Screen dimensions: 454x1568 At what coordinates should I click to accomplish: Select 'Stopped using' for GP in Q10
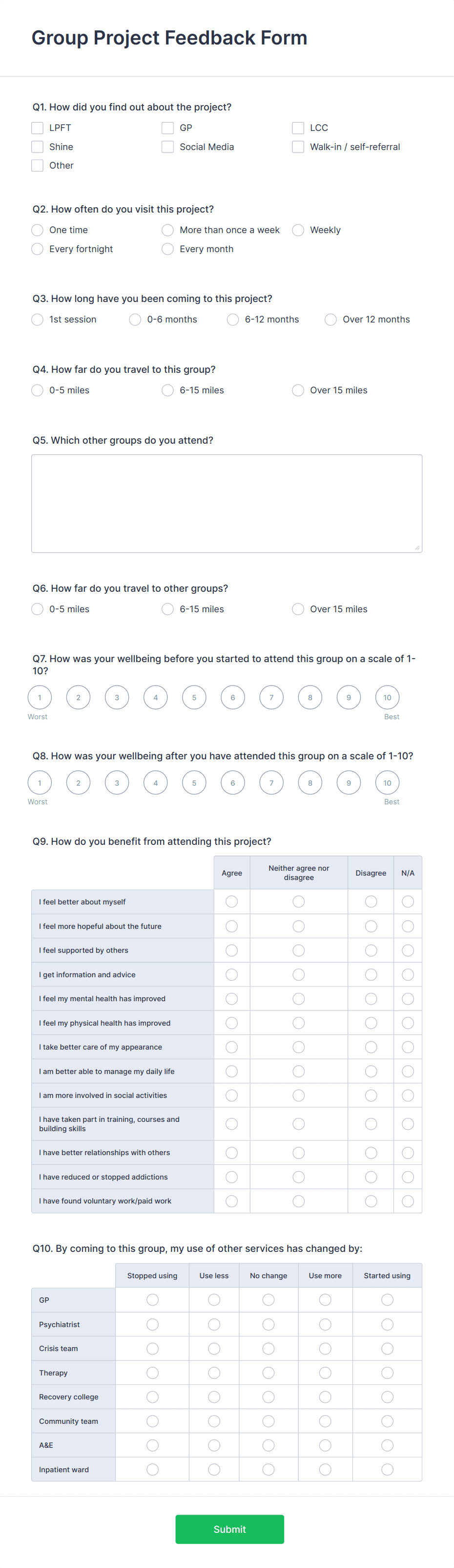[x=152, y=1300]
